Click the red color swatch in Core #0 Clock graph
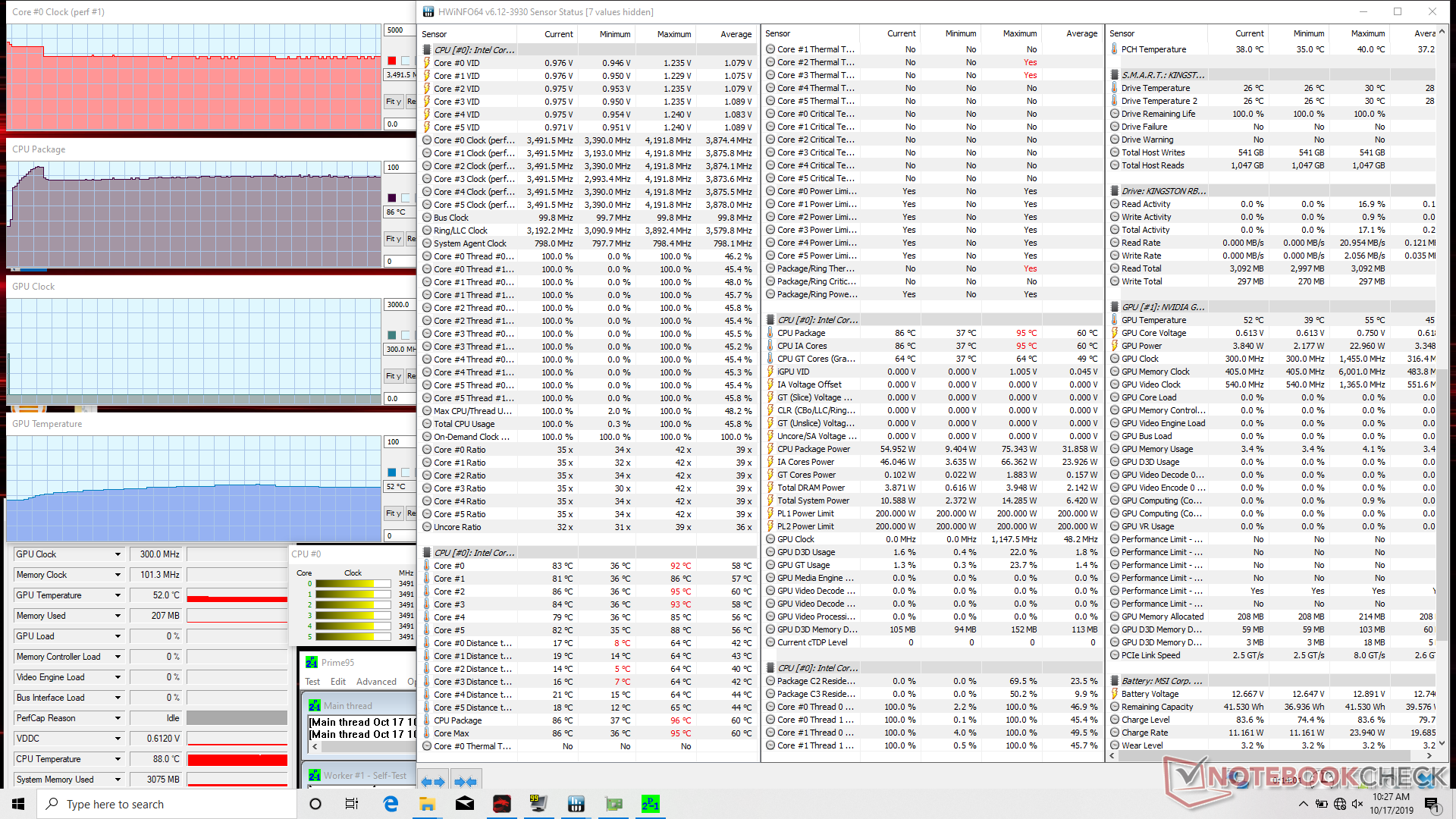 (x=392, y=61)
